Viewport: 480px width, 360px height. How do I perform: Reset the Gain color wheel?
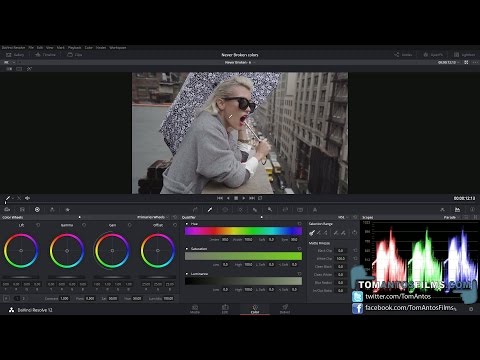tap(130, 225)
